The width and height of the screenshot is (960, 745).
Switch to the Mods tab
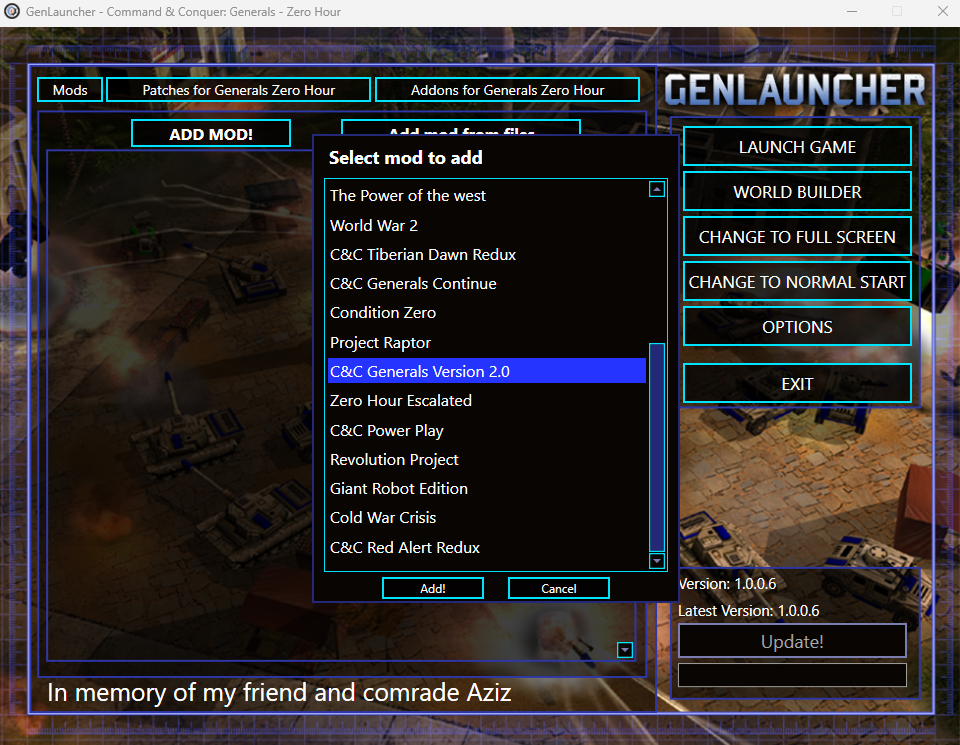pos(70,90)
